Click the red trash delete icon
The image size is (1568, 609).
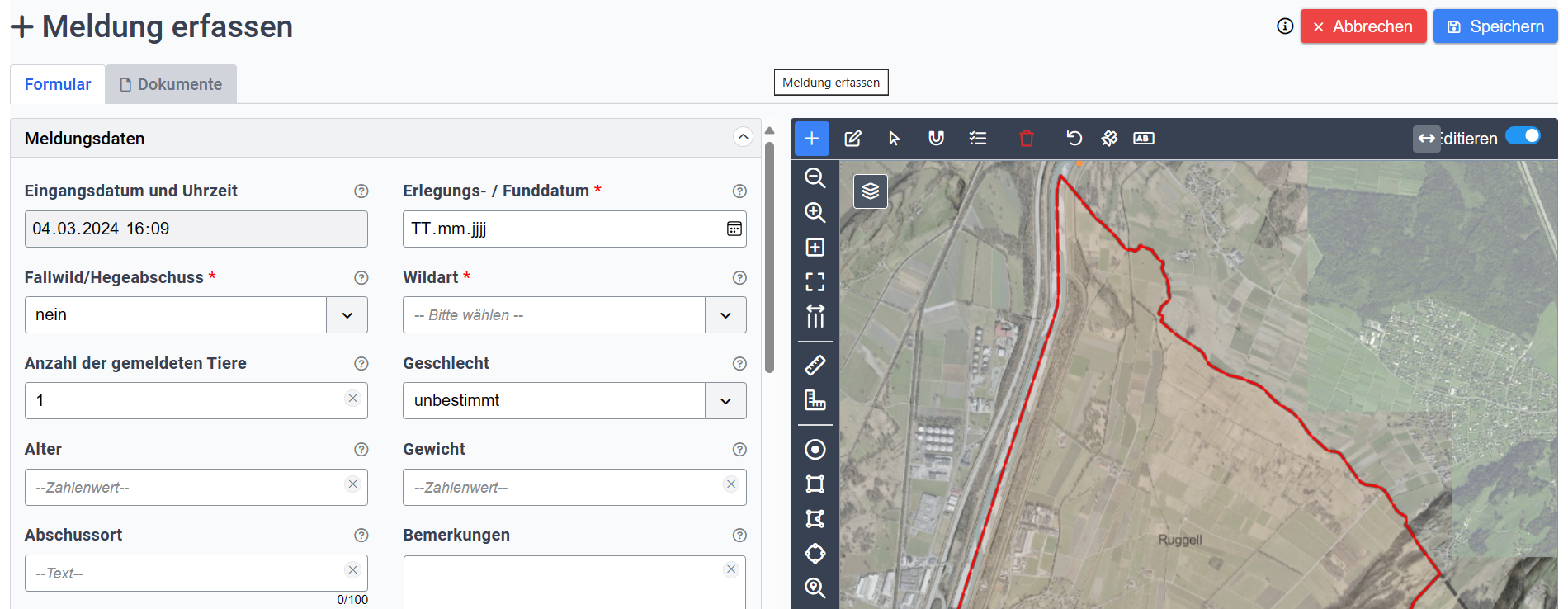[1026, 139]
